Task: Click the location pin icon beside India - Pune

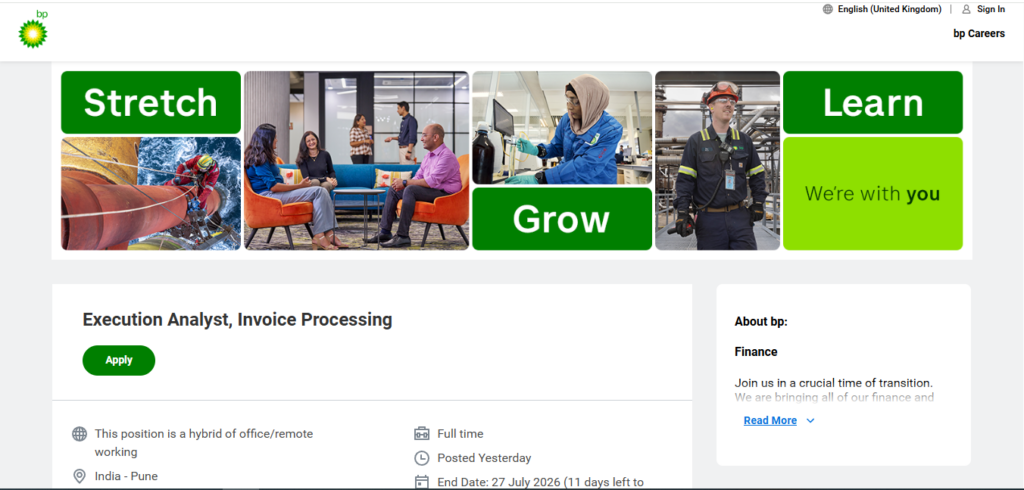Action: tap(79, 476)
